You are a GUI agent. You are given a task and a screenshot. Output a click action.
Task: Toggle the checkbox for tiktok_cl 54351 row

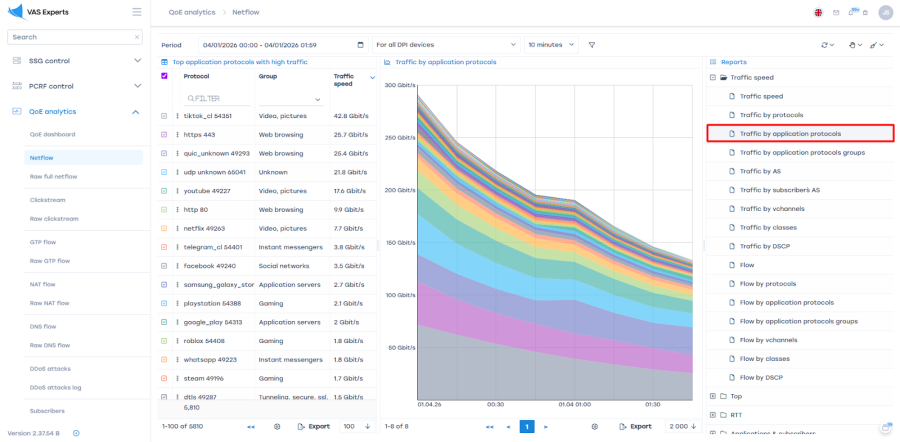[164, 116]
